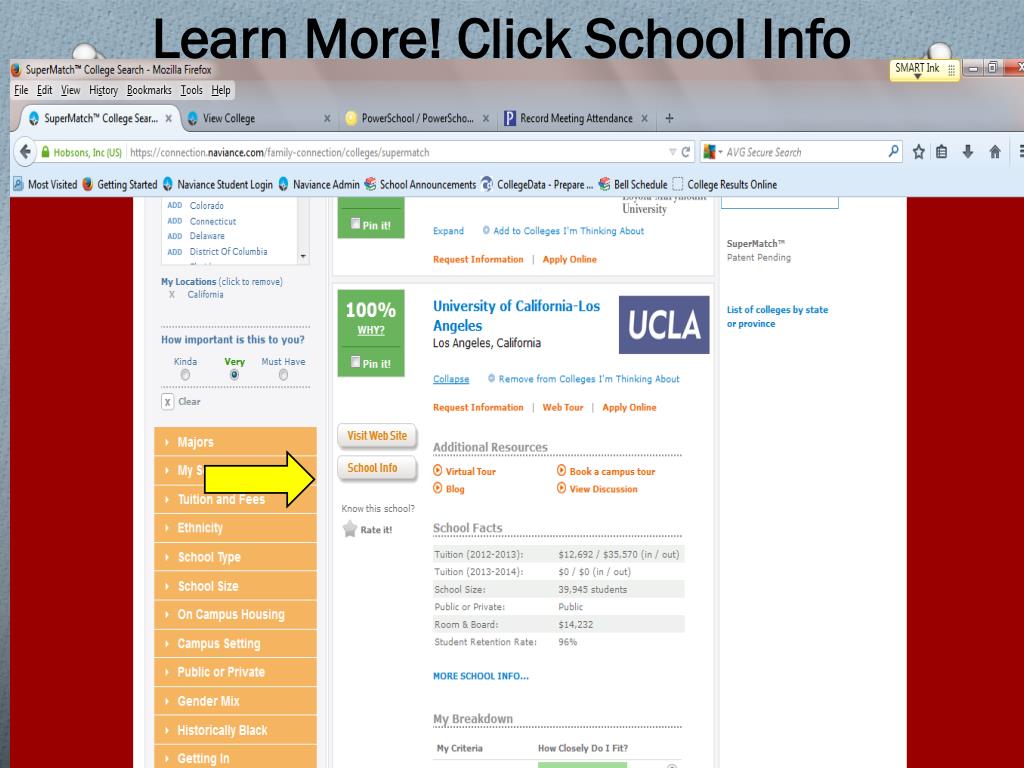This screenshot has width=1024, height=768.
Task: Open the File menu
Action: 21,90
